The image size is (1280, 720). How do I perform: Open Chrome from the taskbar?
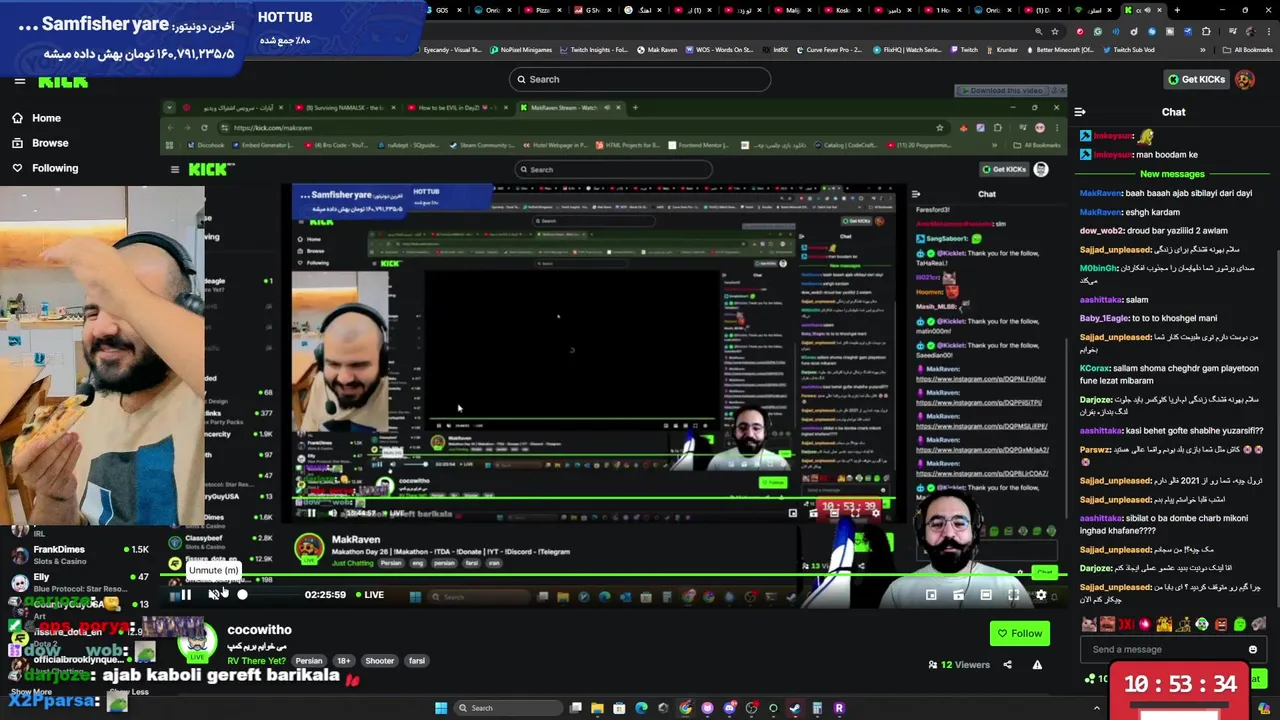pos(685,708)
